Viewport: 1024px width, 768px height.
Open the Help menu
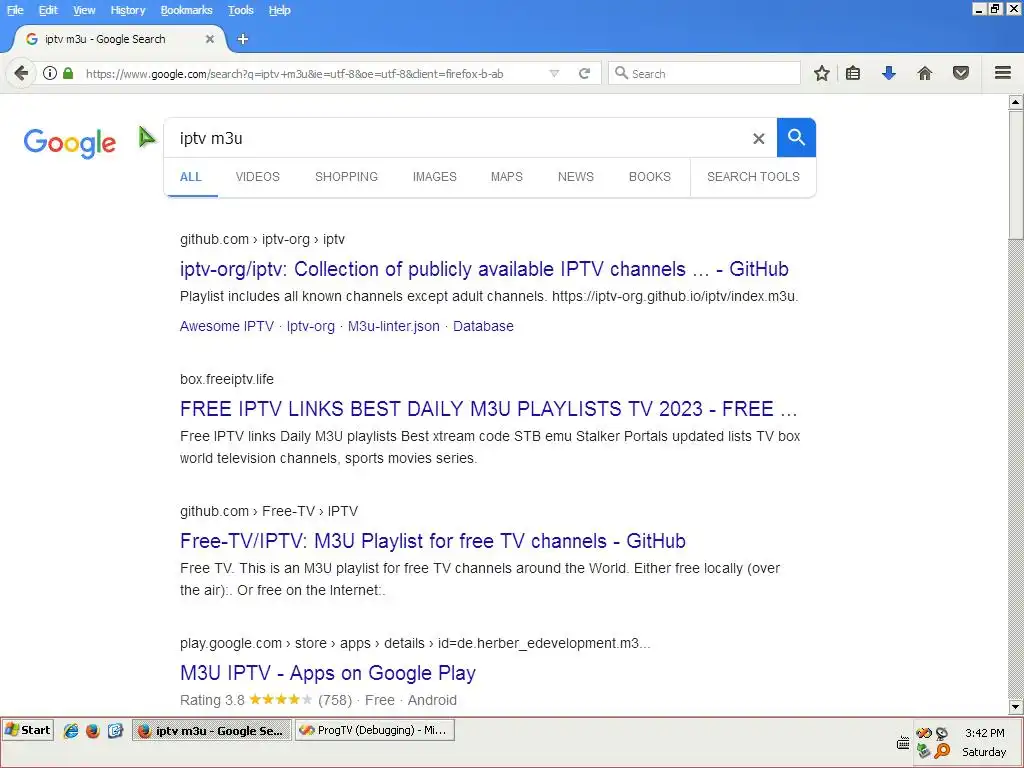[280, 10]
